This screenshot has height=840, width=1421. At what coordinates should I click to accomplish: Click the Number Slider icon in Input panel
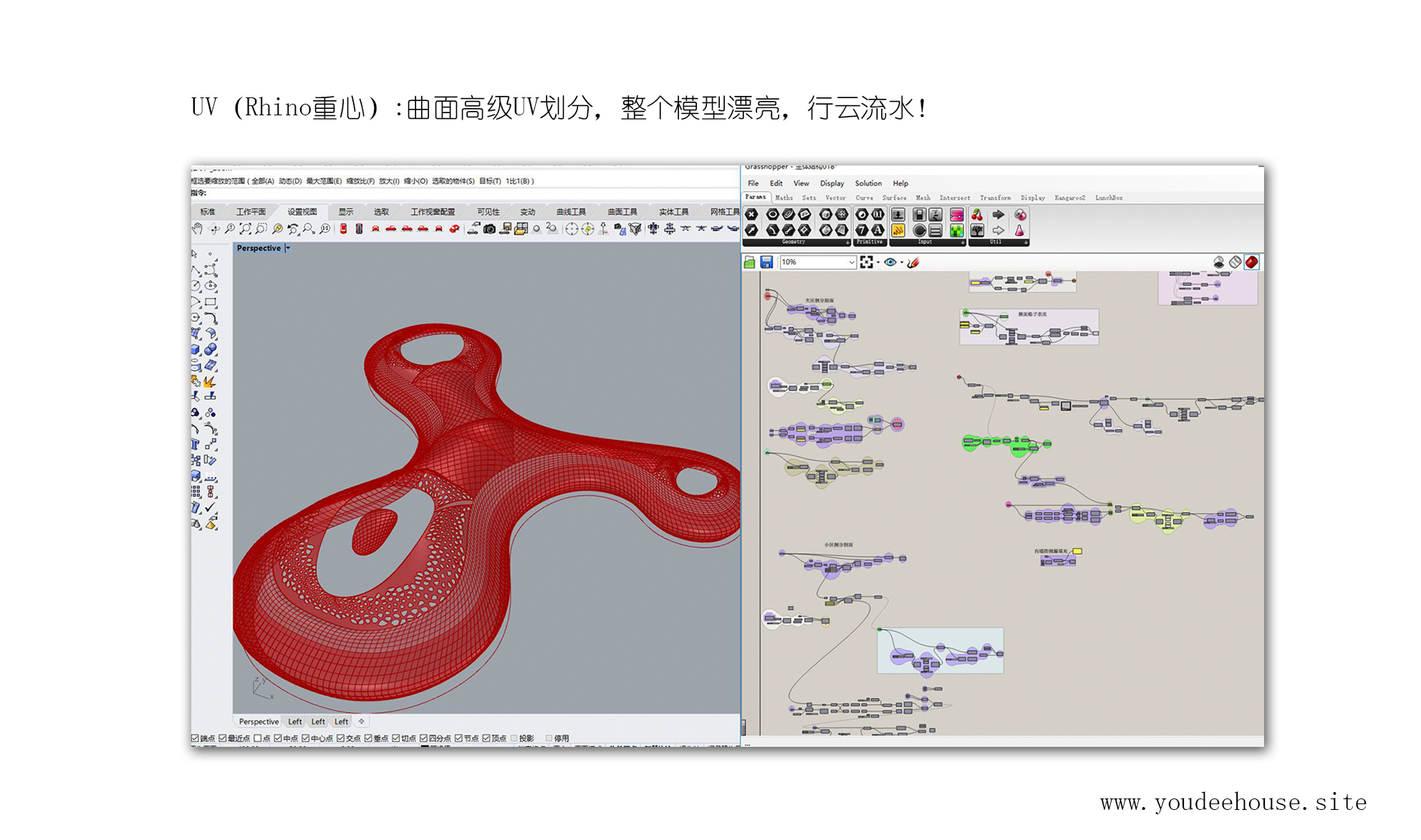point(920,215)
